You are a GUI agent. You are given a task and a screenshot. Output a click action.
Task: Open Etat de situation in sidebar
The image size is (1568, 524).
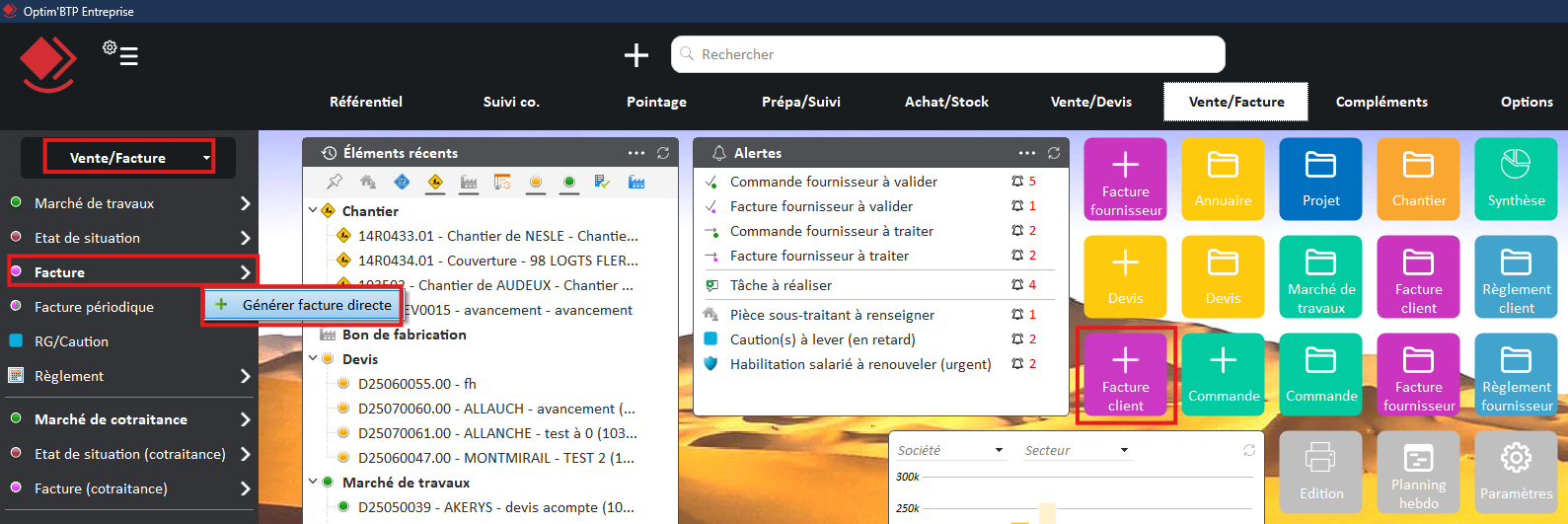tap(87, 238)
